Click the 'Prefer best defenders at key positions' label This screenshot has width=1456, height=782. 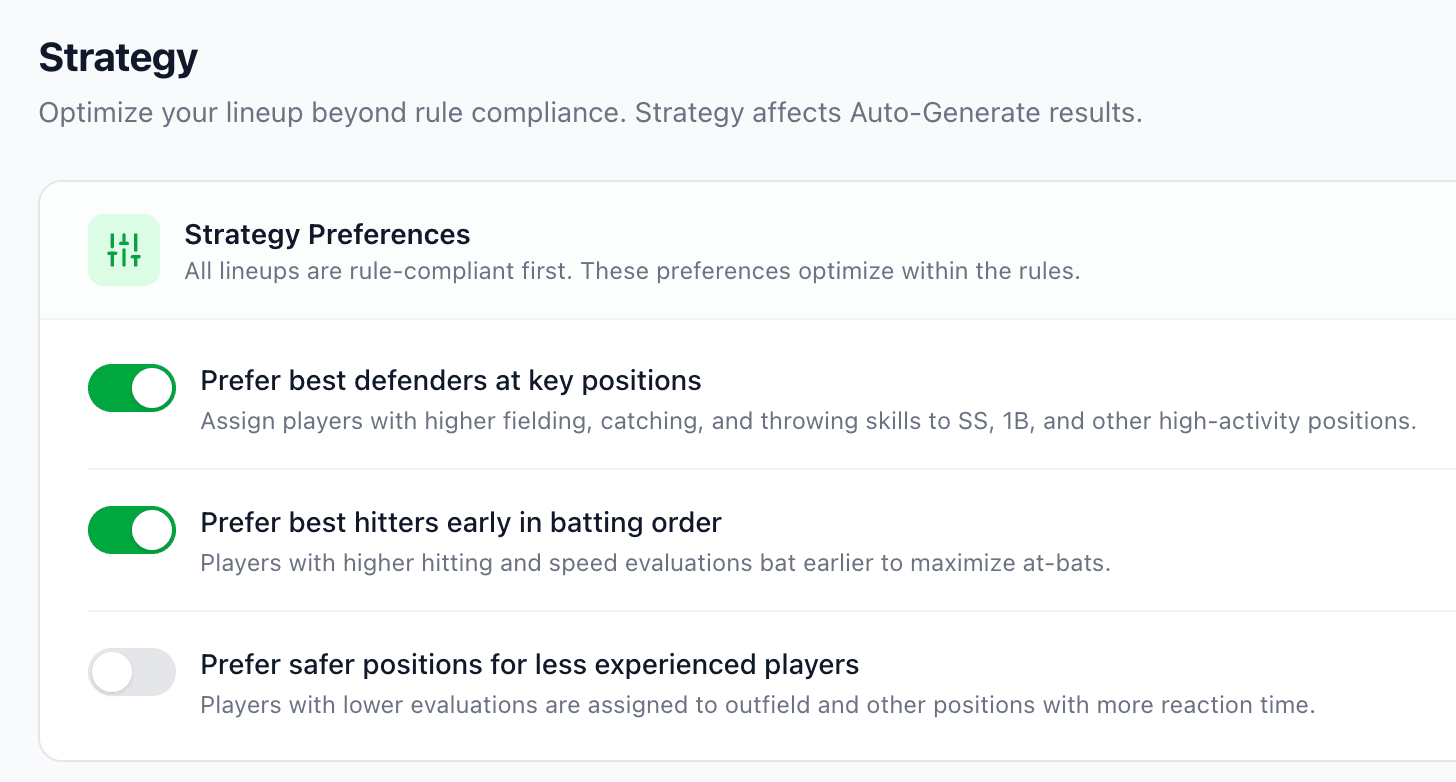click(451, 381)
